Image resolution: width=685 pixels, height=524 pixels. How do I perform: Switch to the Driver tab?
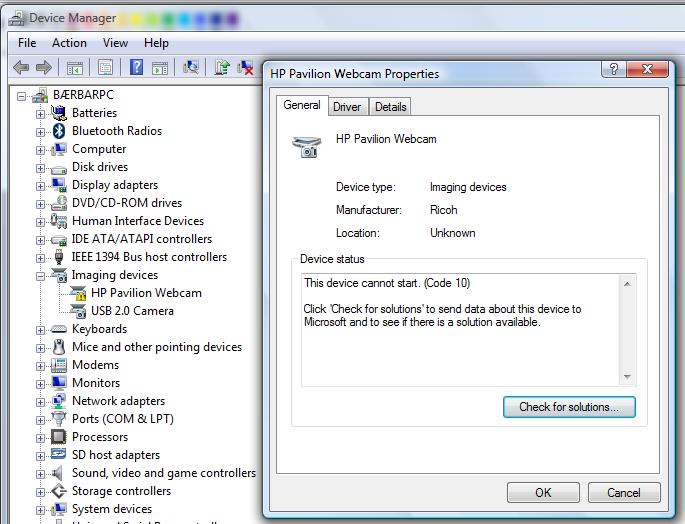click(x=347, y=107)
